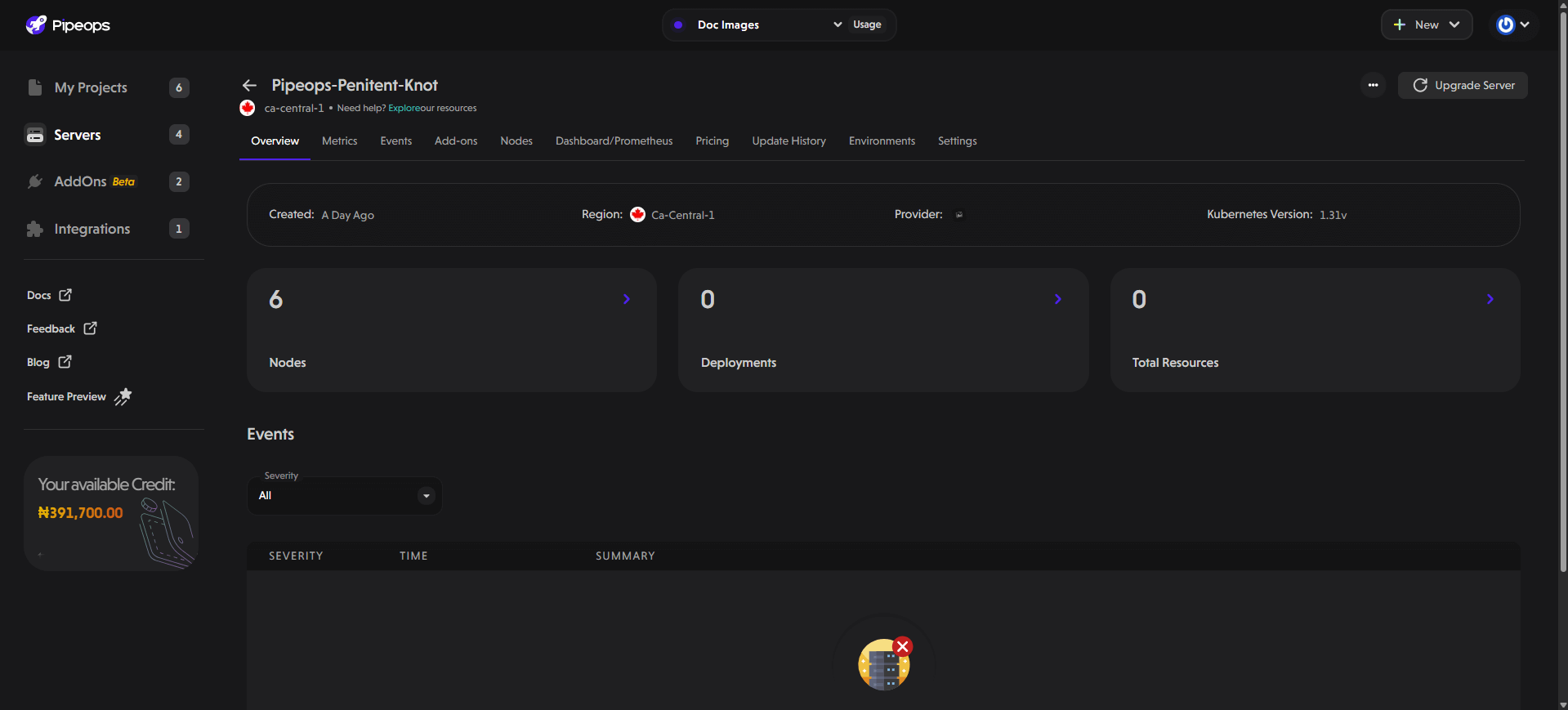Click the Provider logo icon
This screenshot has height=710, width=1568.
tap(959, 215)
